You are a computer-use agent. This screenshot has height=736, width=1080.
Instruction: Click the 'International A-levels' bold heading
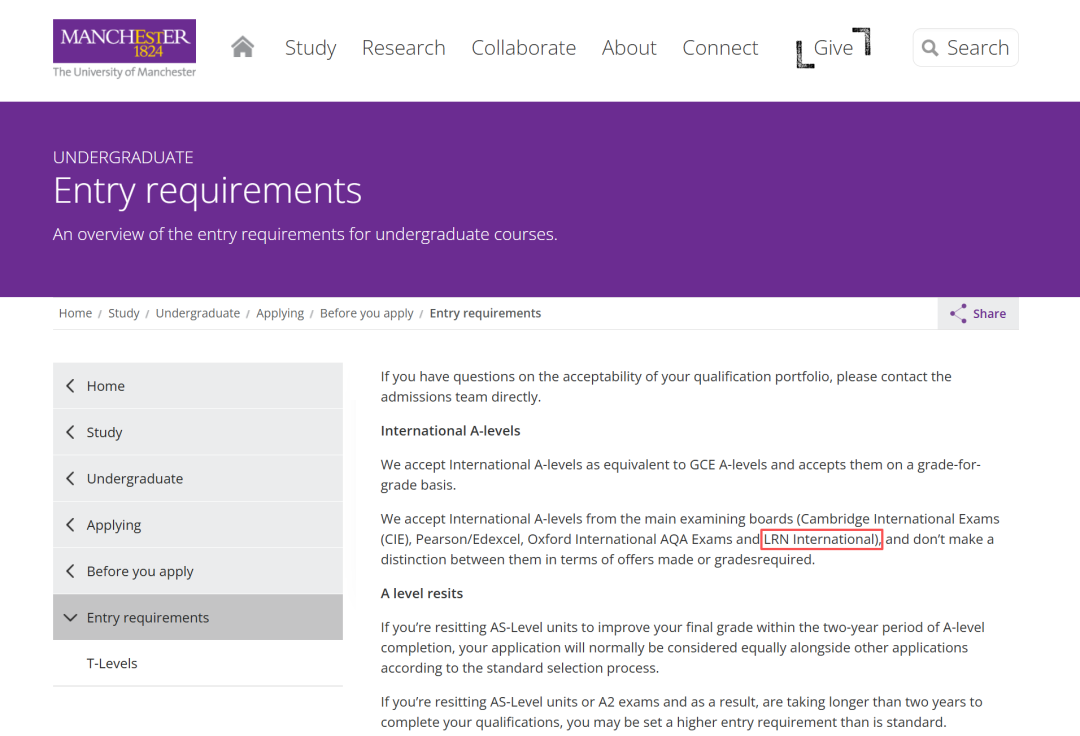450,431
